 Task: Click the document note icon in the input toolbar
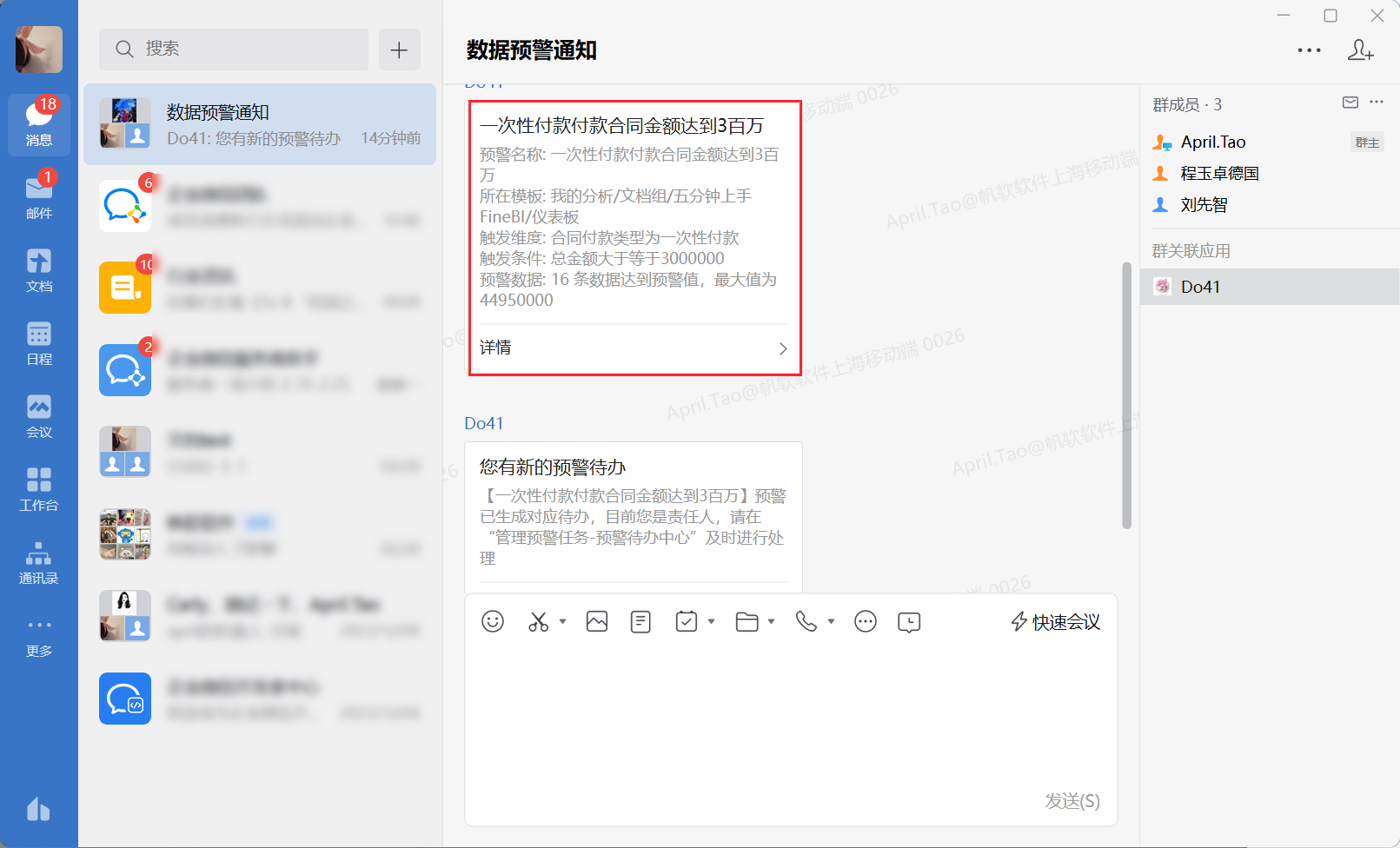click(x=640, y=621)
